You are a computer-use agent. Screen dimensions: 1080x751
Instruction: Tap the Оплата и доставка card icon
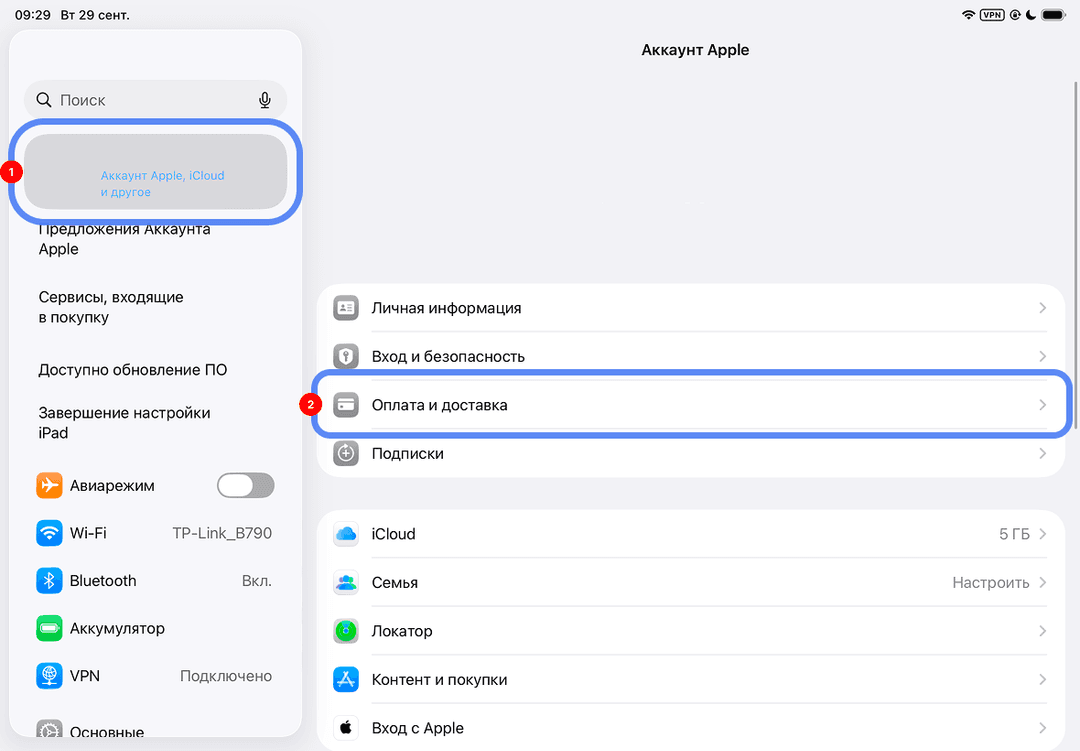[x=346, y=405]
